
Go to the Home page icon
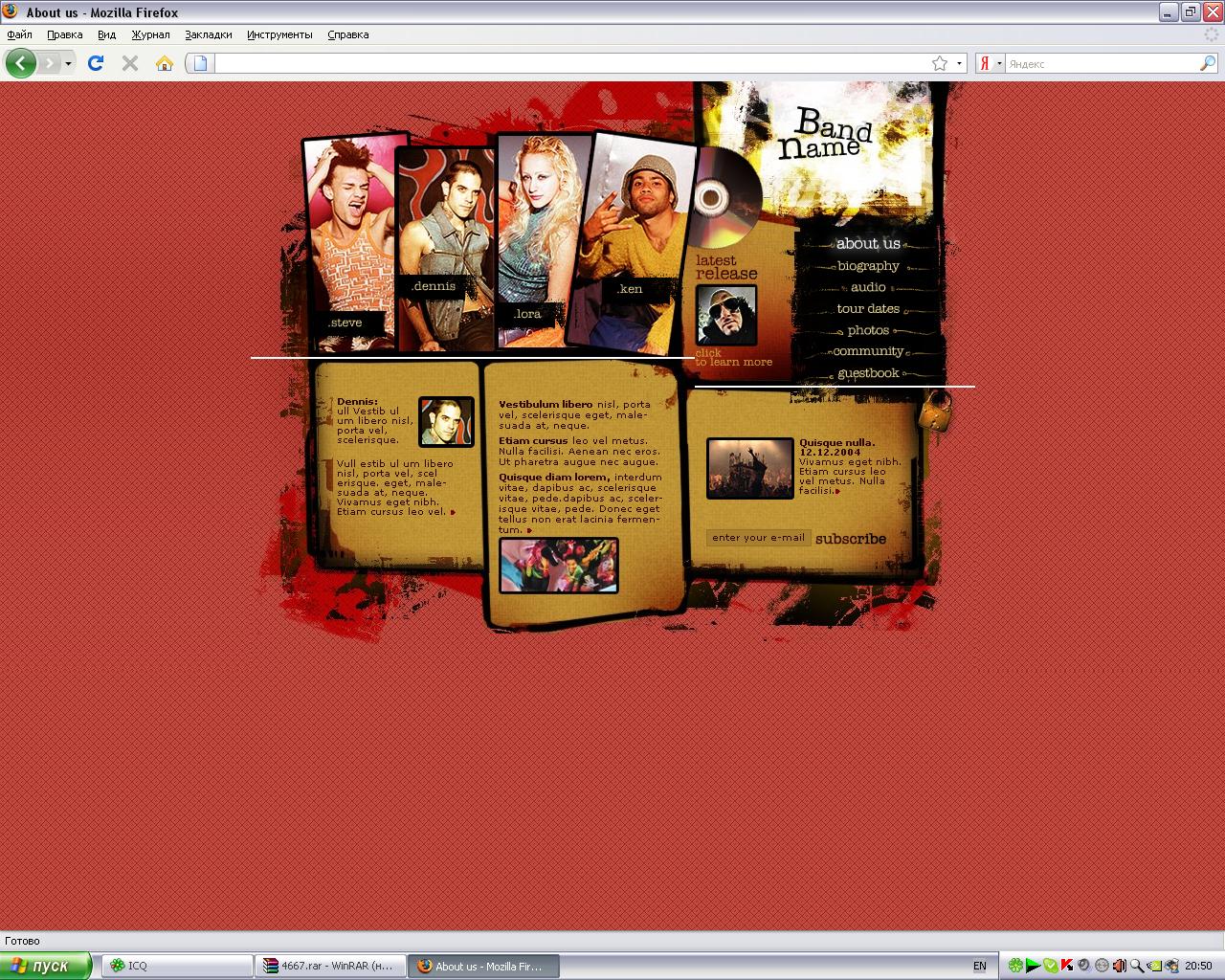tap(165, 63)
